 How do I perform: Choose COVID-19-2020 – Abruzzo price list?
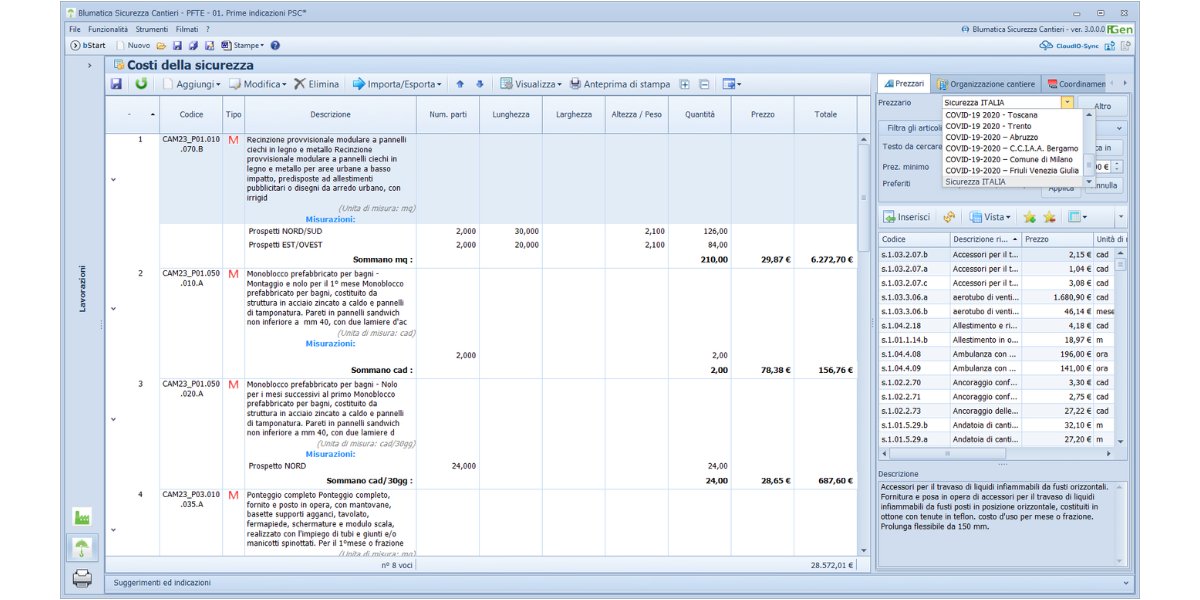pyautogui.click(x=1011, y=137)
